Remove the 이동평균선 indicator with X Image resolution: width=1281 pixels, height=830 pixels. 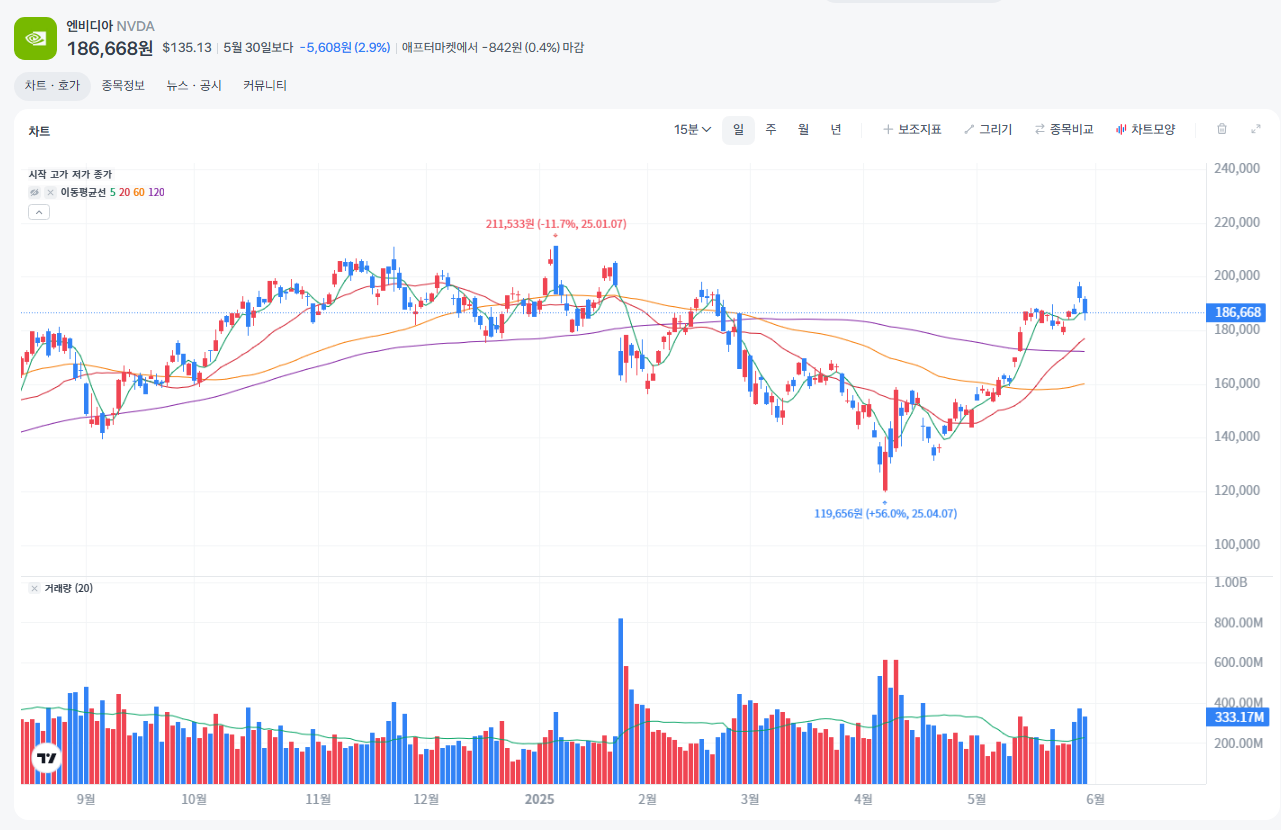pyautogui.click(x=50, y=192)
